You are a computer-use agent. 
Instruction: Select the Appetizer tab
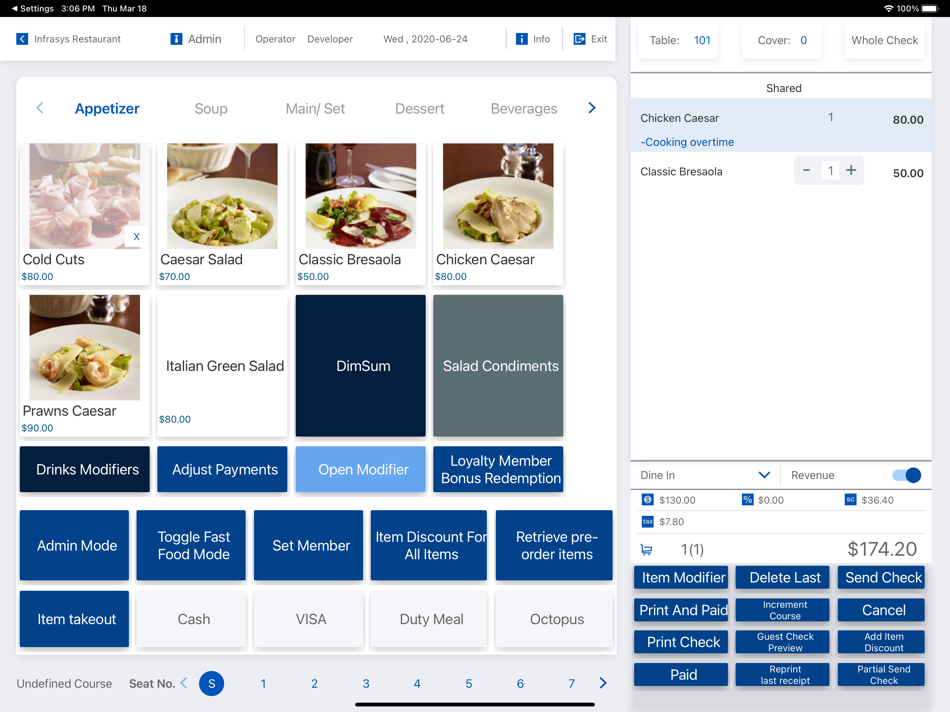[x=107, y=108]
